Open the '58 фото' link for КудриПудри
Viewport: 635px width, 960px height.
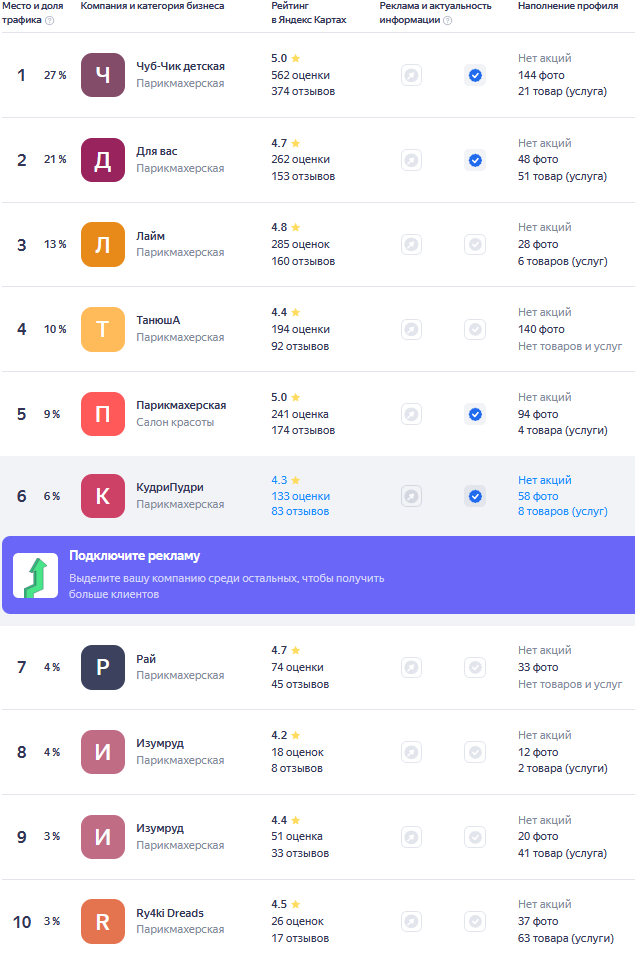[538, 496]
